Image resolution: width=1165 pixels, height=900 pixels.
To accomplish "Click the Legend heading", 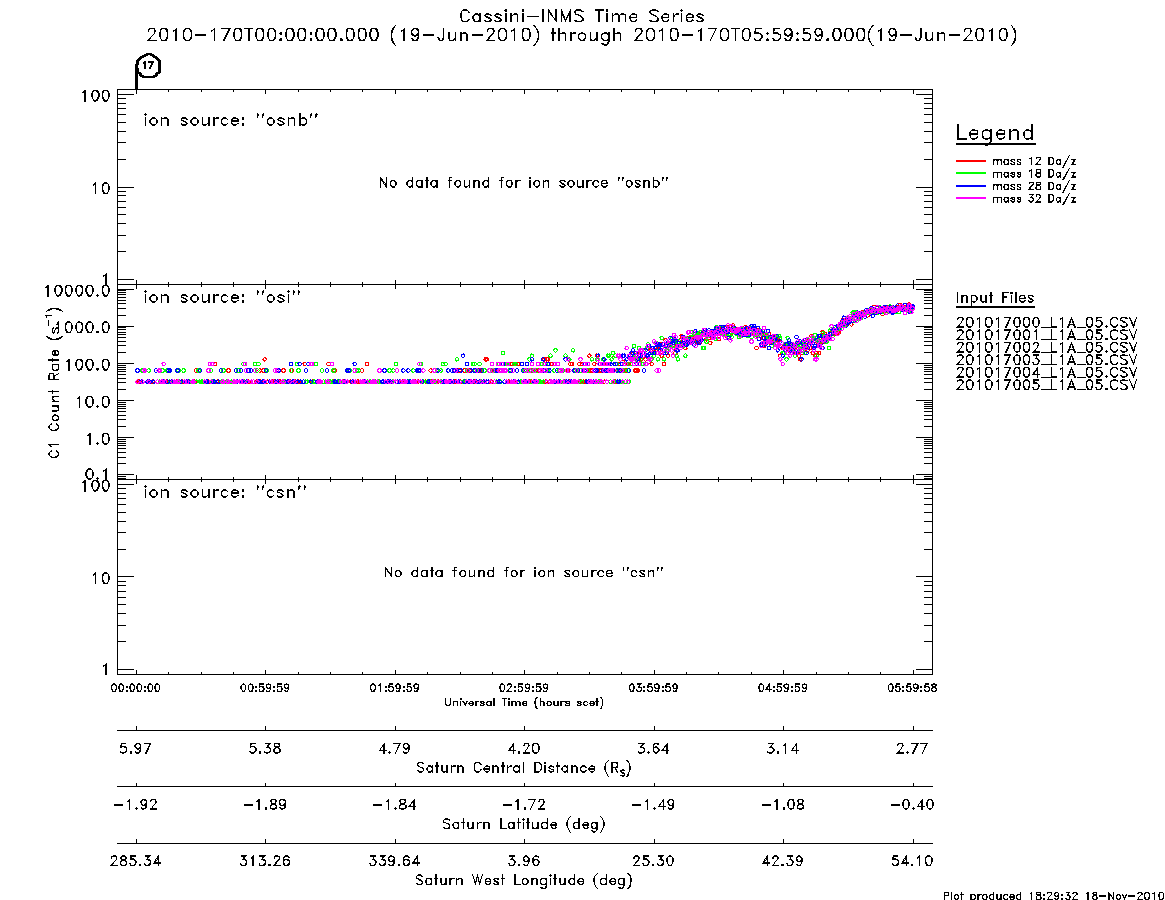I will (995, 133).
